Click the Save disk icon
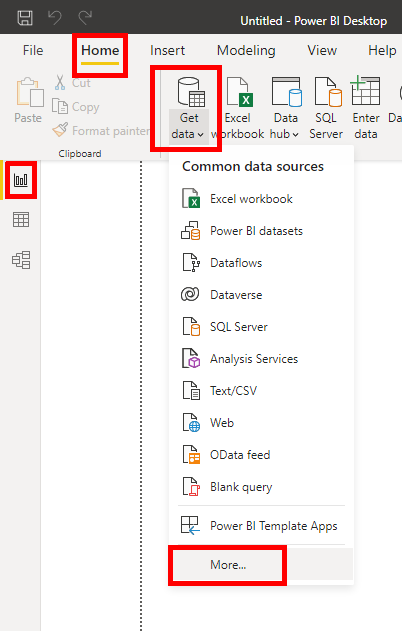The width and height of the screenshot is (402, 631). [x=25, y=18]
